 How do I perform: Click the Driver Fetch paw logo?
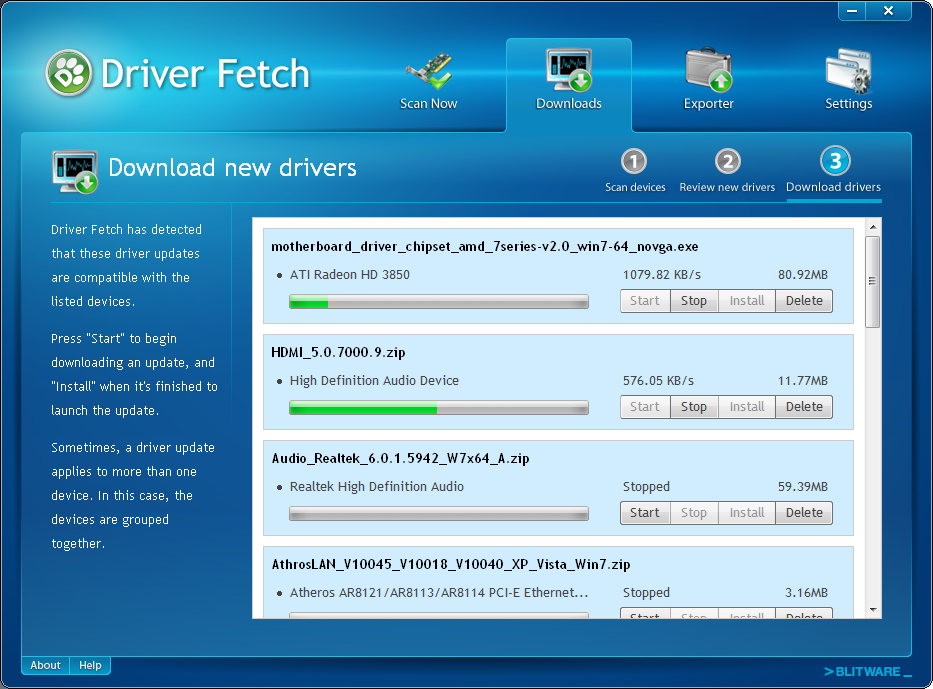[x=69, y=74]
